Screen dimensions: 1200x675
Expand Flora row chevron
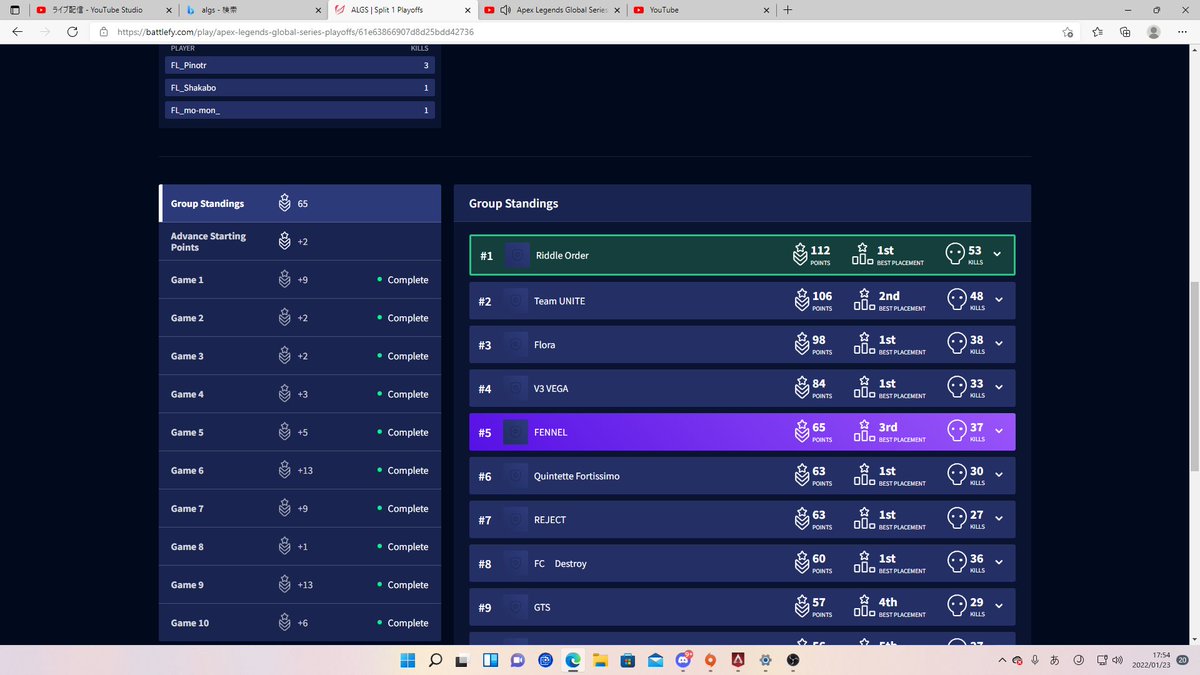click(x=998, y=344)
